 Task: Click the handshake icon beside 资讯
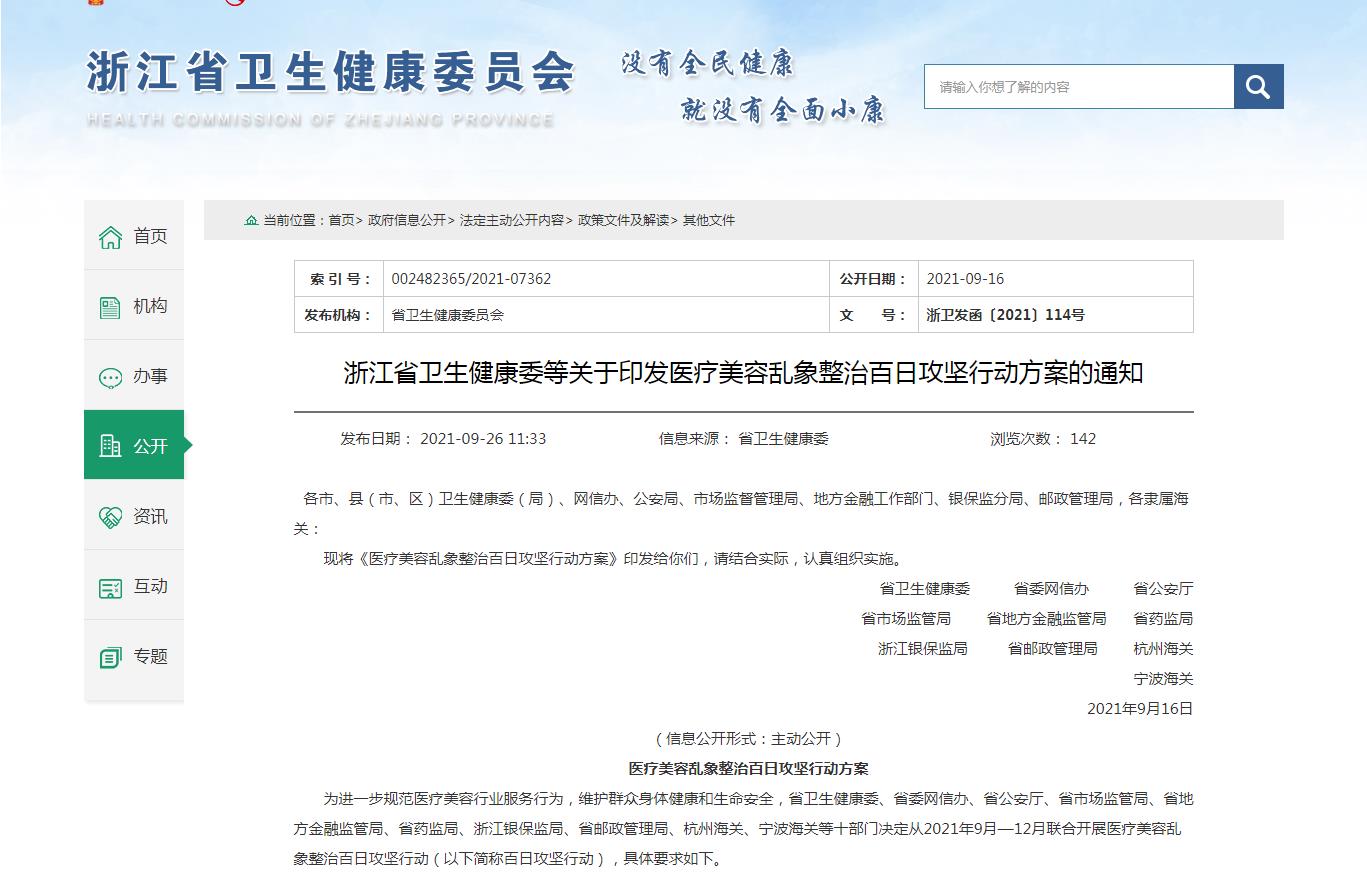(110, 517)
